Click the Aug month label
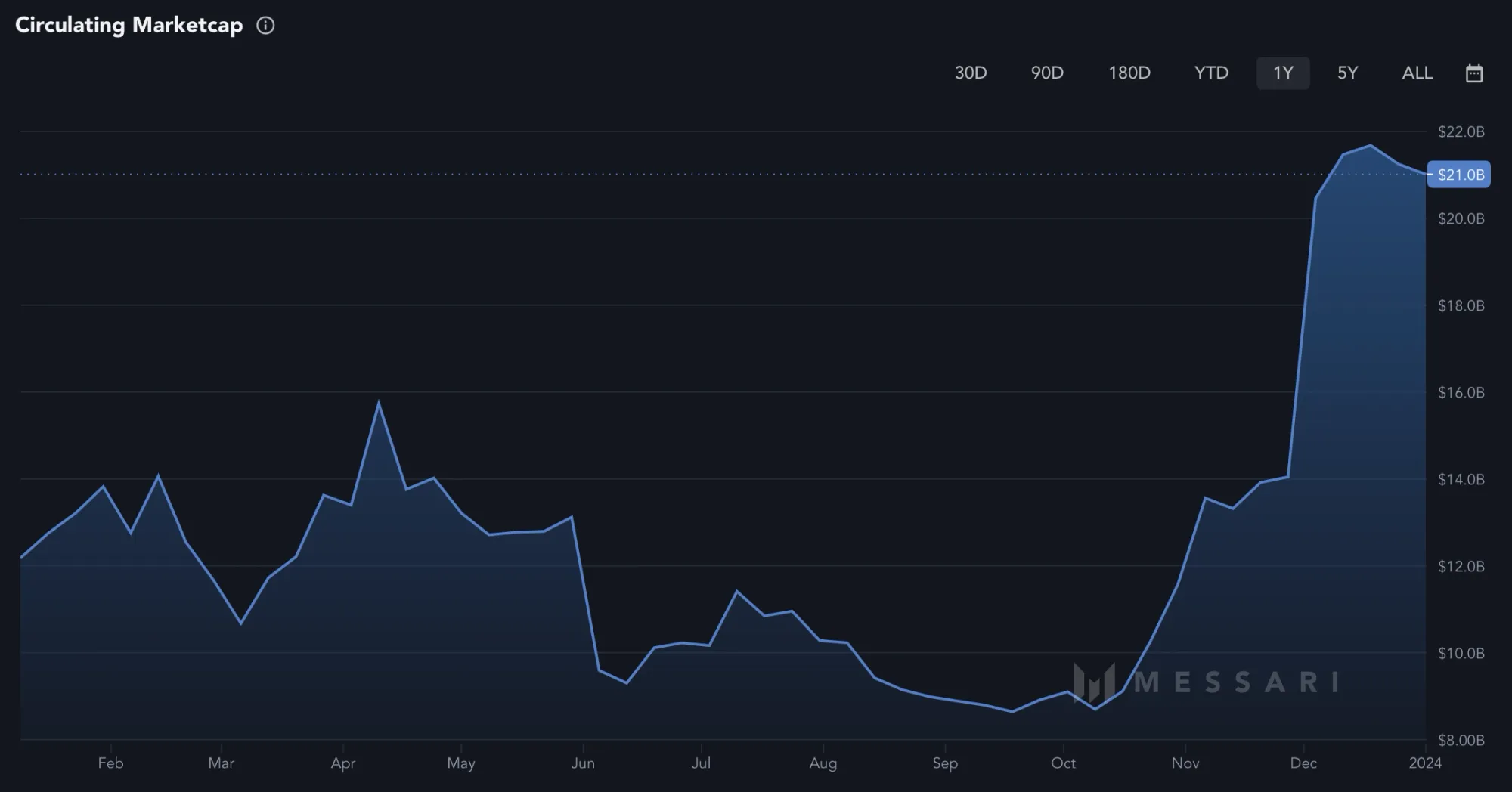The height and width of the screenshot is (792, 1512). click(x=823, y=763)
